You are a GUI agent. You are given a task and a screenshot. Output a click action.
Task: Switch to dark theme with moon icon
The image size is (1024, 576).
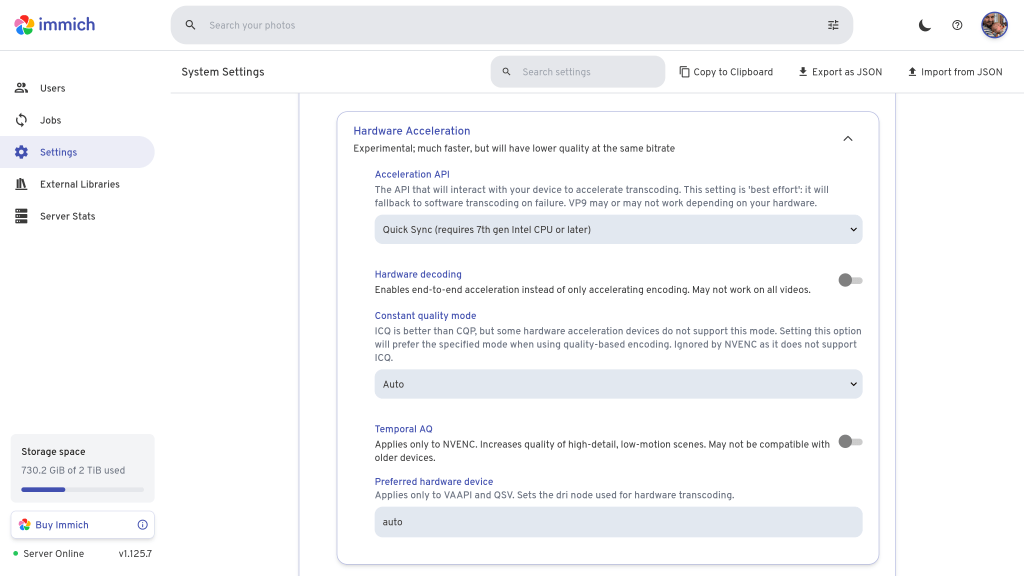(925, 25)
